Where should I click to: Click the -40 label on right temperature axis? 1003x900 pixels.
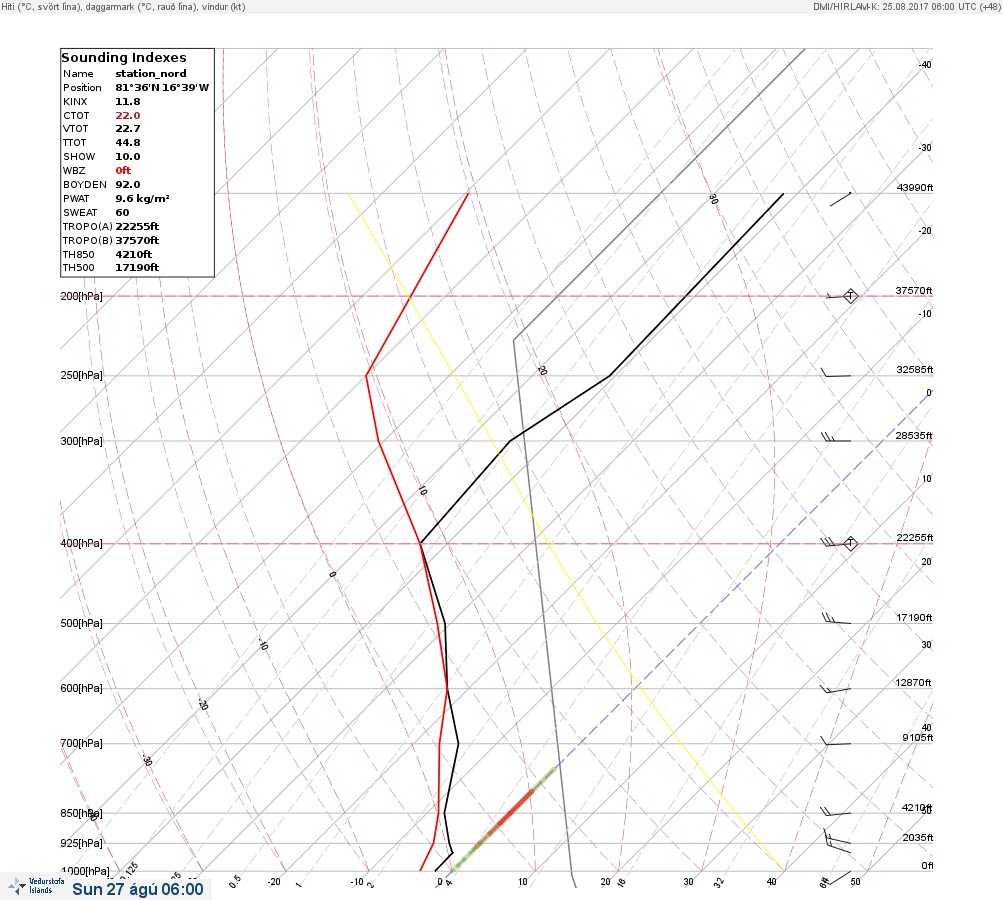(925, 65)
